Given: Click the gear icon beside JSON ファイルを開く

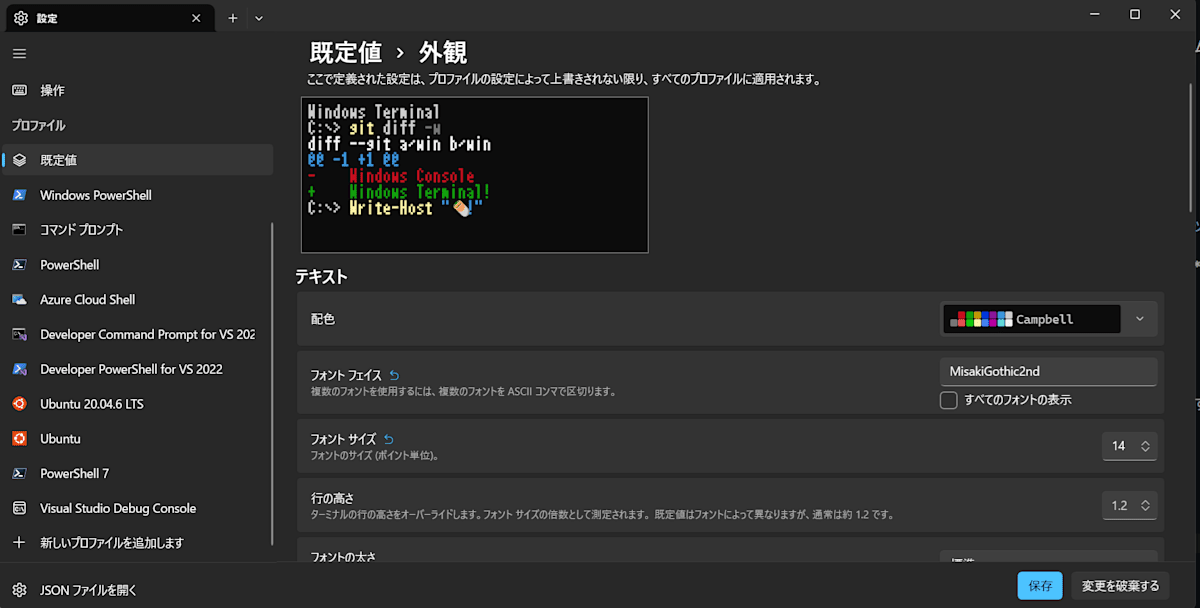Looking at the screenshot, I should (x=19, y=589).
